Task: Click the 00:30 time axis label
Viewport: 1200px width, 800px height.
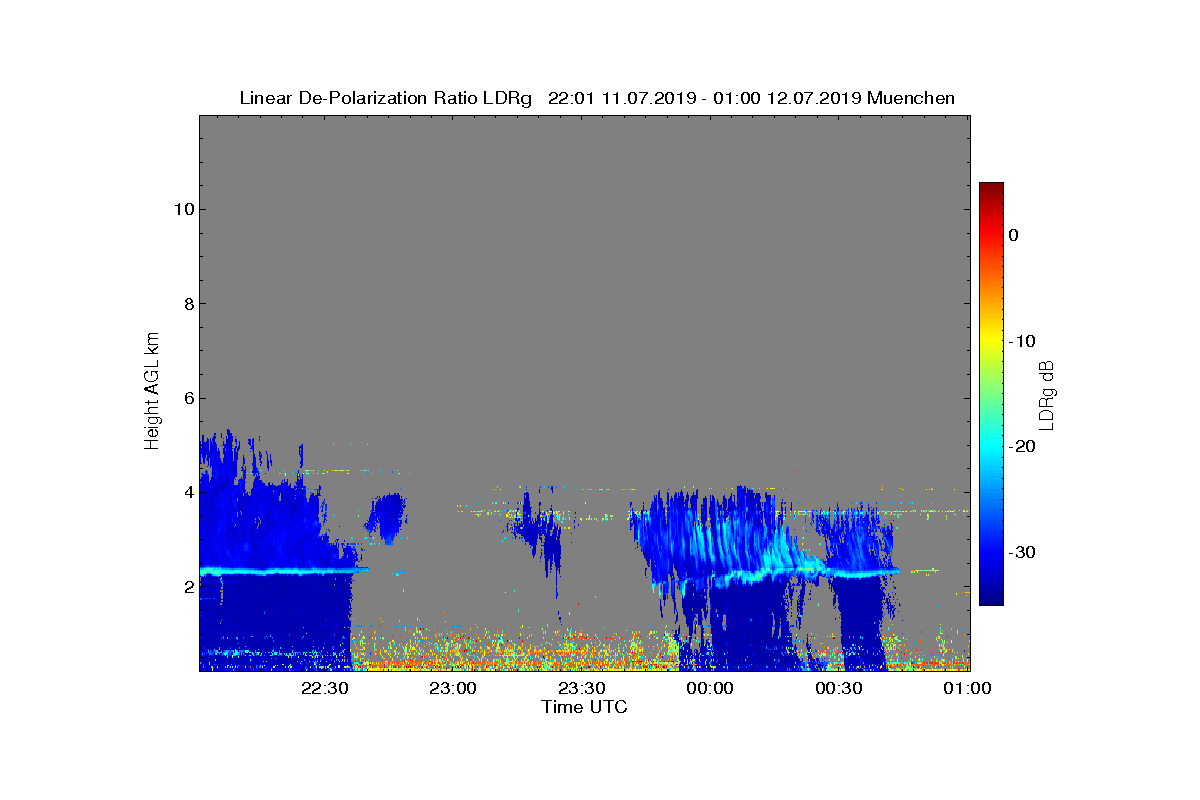Action: click(x=839, y=688)
